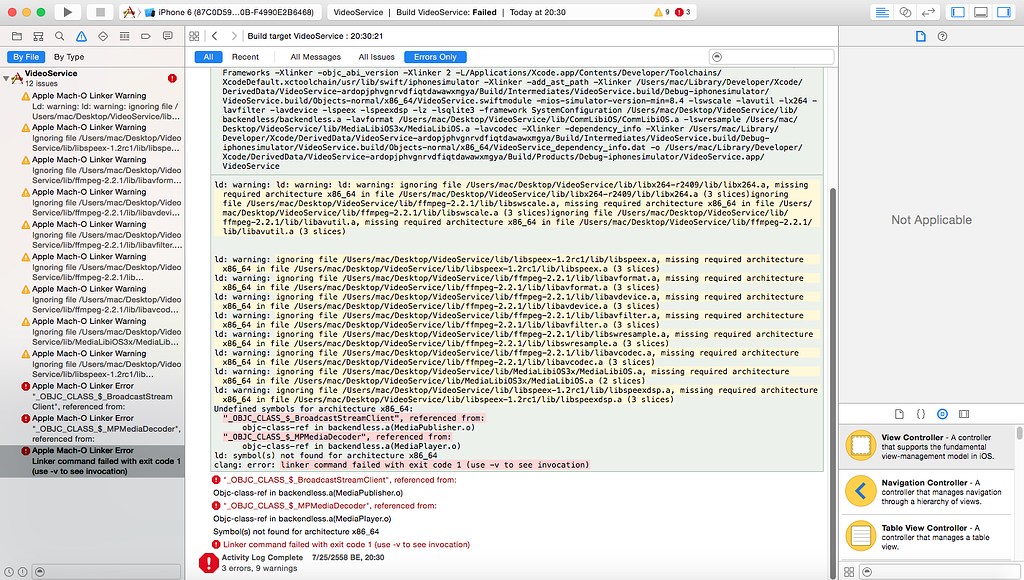
Task: Switch to the Recent tab
Action: point(247,57)
